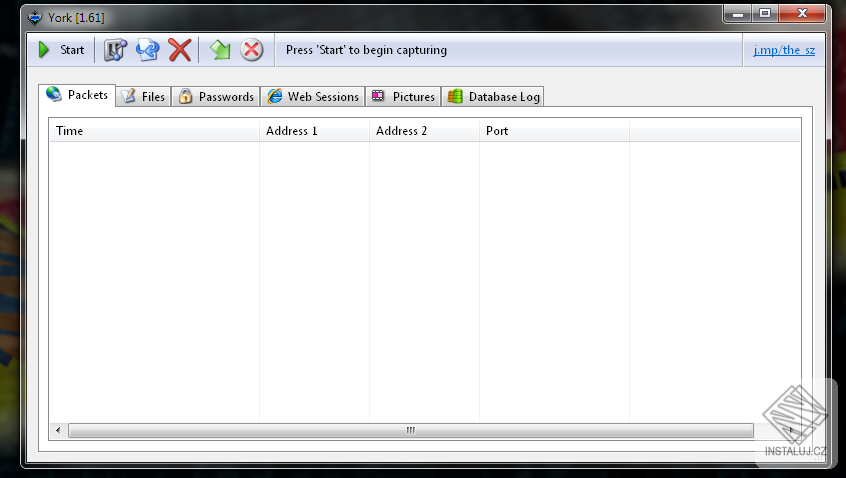Open the j.mp/the_sz link
Screen dimensions: 846x478
(x=784, y=50)
